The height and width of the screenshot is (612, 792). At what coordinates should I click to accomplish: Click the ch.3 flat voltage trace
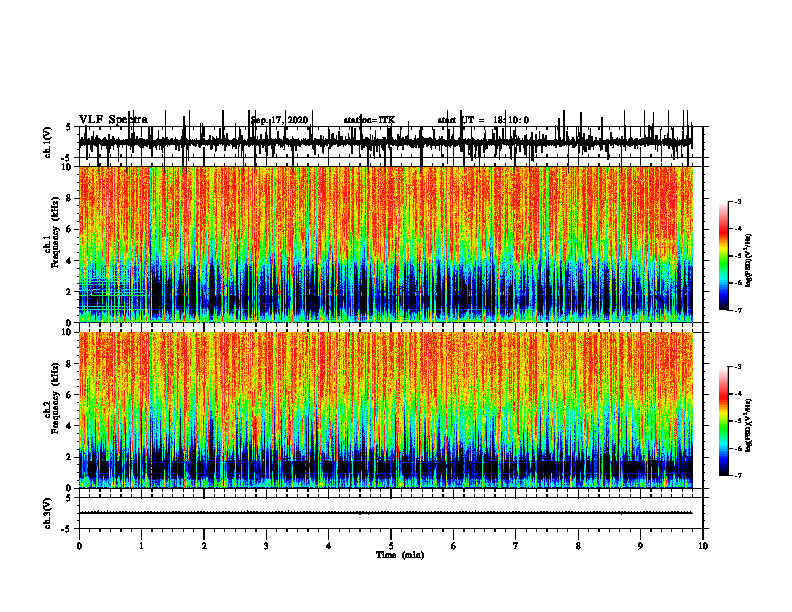coord(386,513)
